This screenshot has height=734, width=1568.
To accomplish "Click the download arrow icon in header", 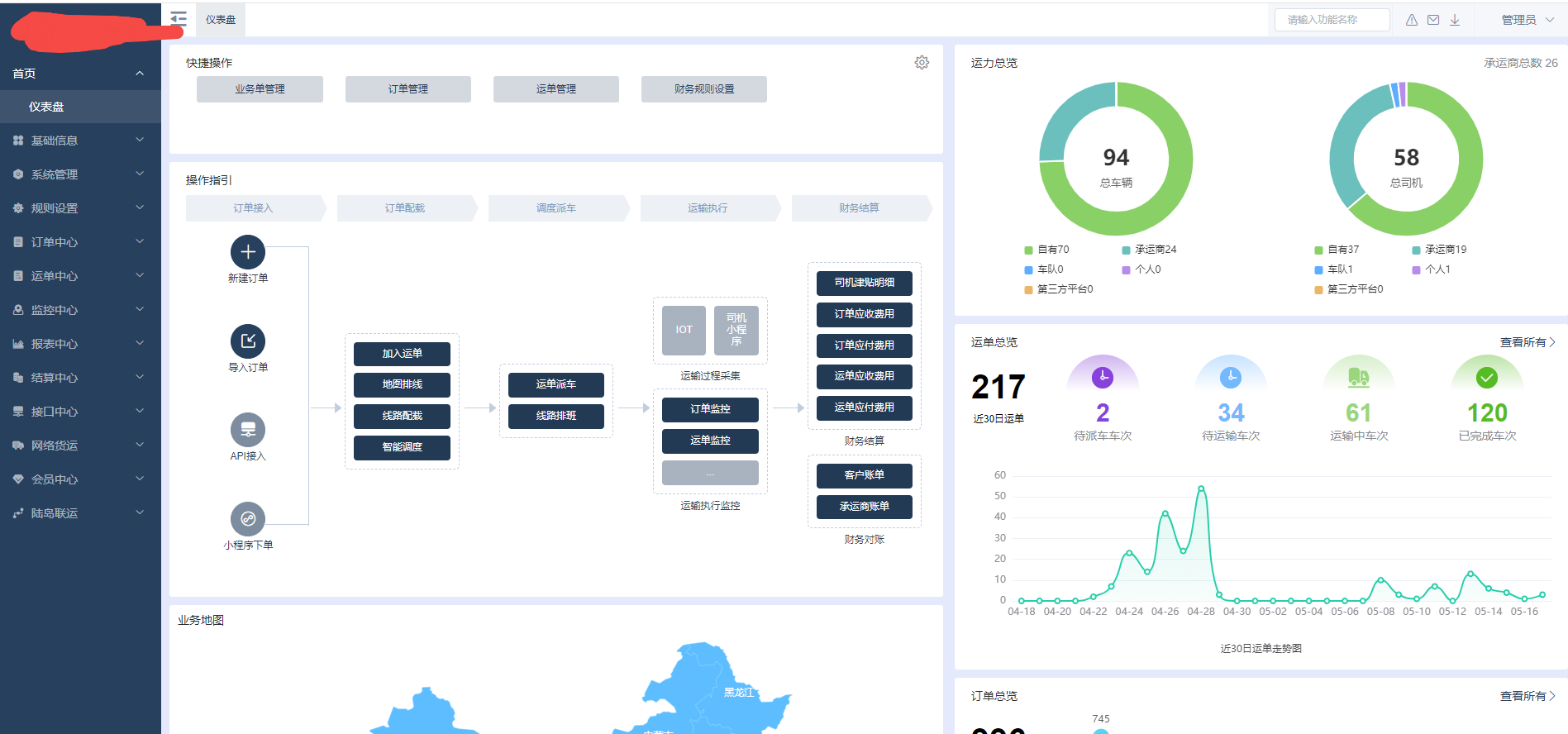I will (1455, 20).
